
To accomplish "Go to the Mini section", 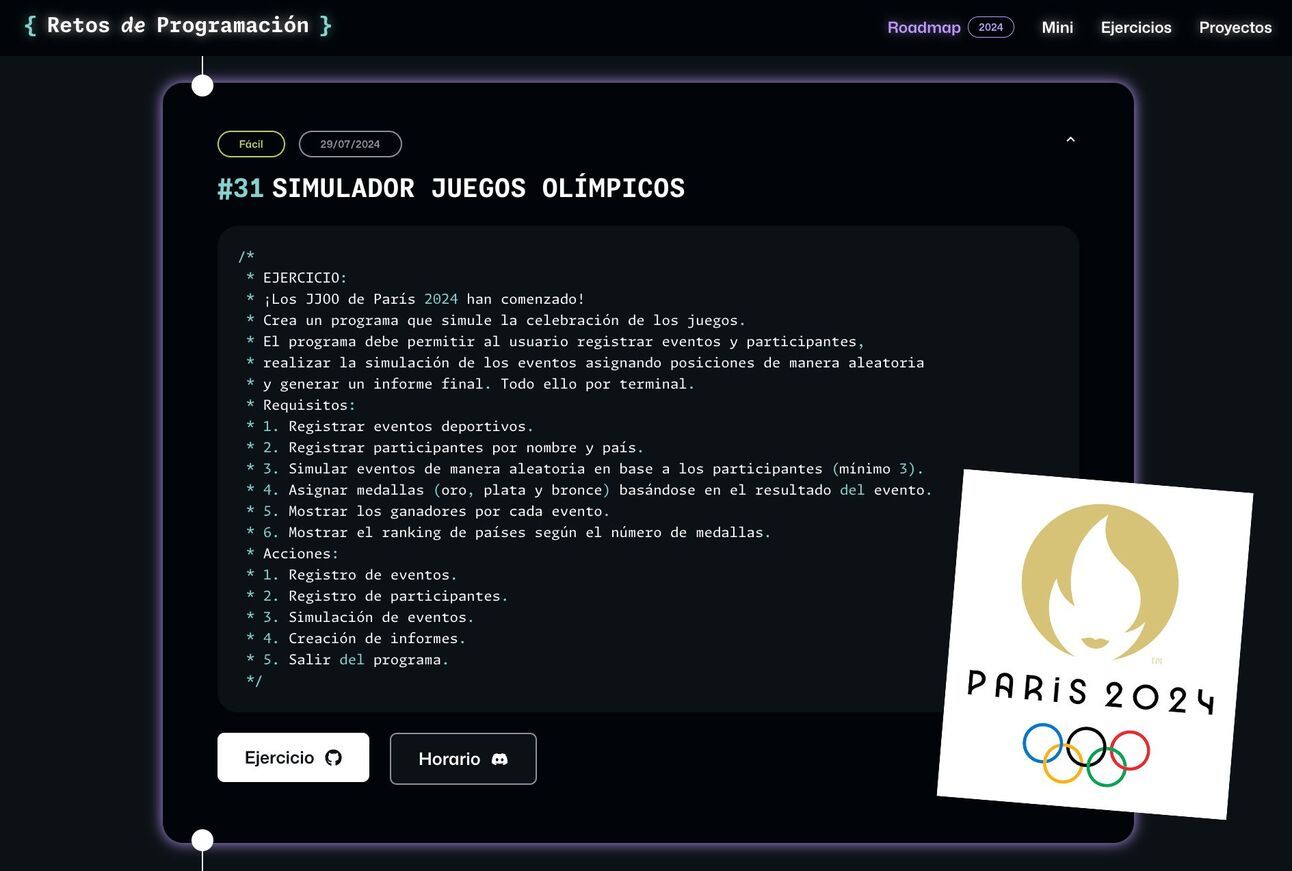I will click(x=1057, y=27).
